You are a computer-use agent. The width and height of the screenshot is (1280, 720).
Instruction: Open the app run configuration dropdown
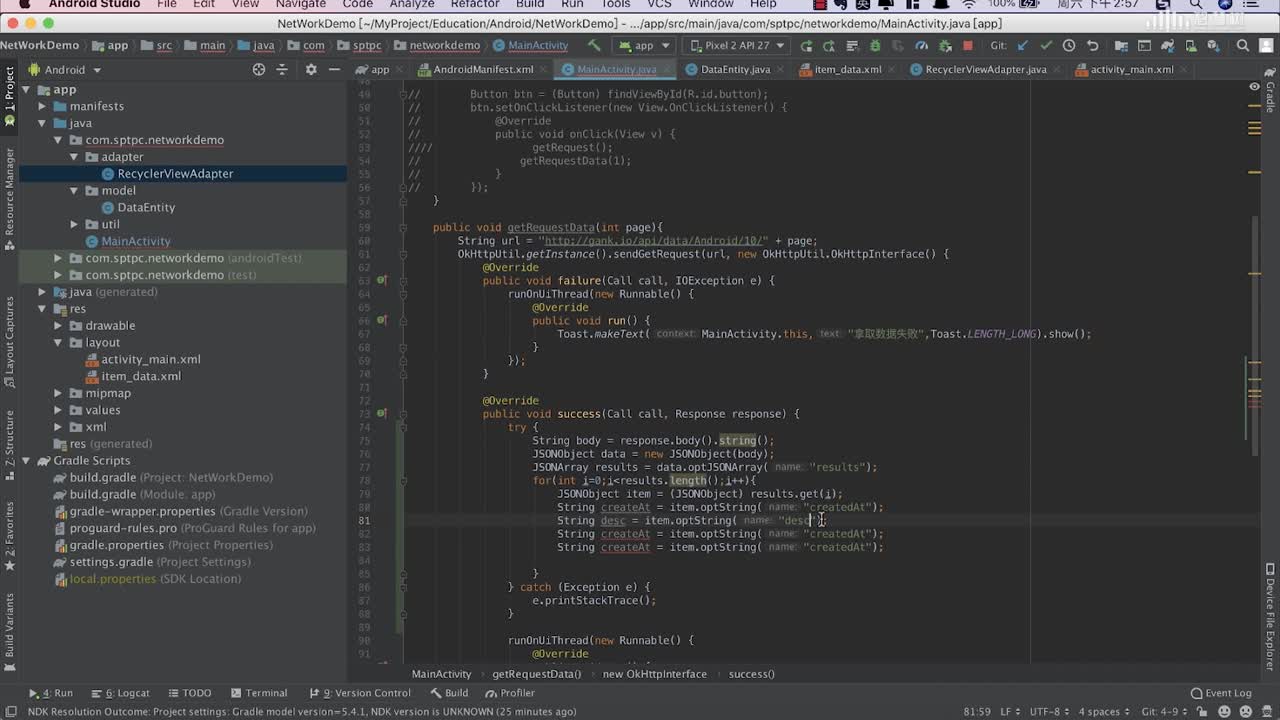(643, 45)
